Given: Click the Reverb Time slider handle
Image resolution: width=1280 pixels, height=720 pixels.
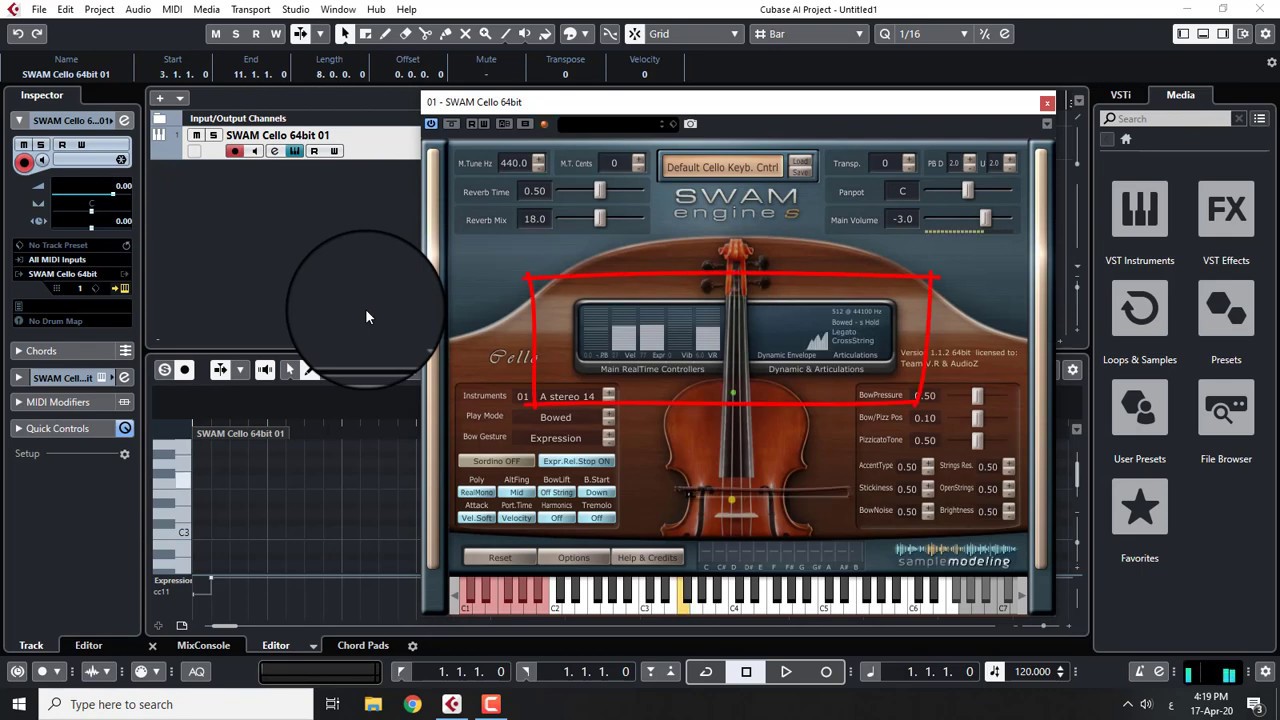Looking at the screenshot, I should pos(600,191).
